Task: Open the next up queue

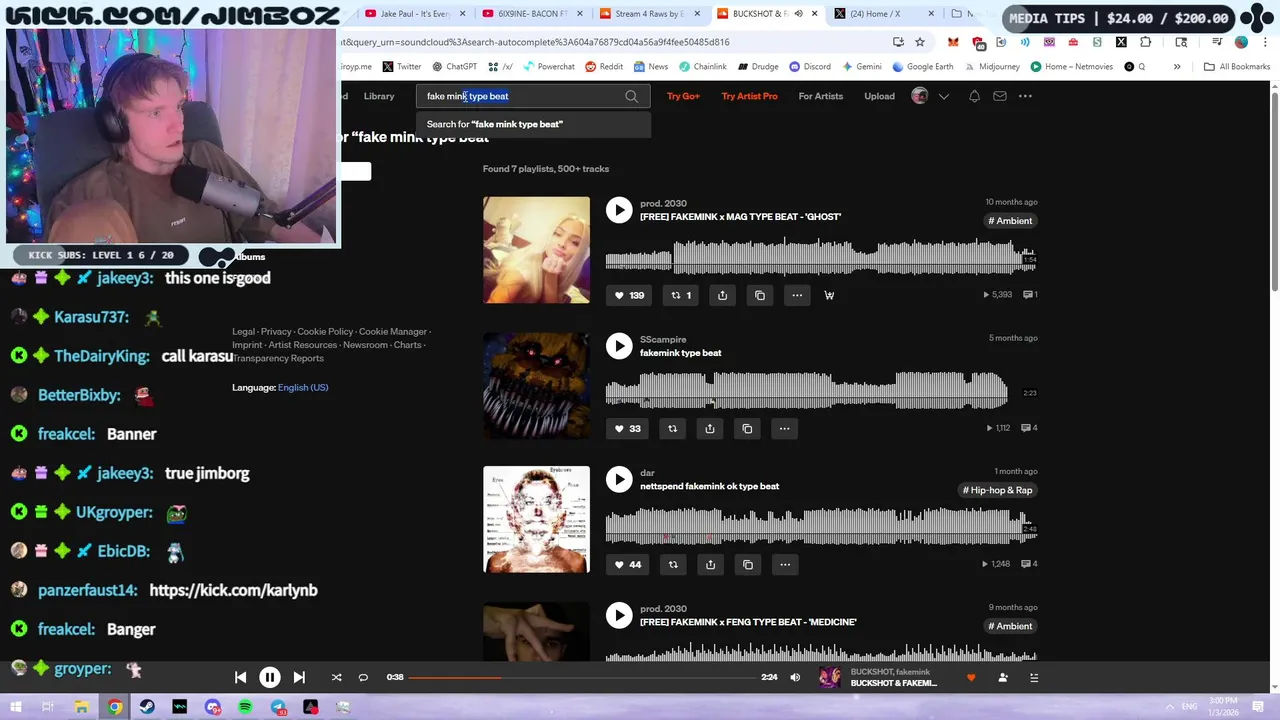Action: (1034, 677)
